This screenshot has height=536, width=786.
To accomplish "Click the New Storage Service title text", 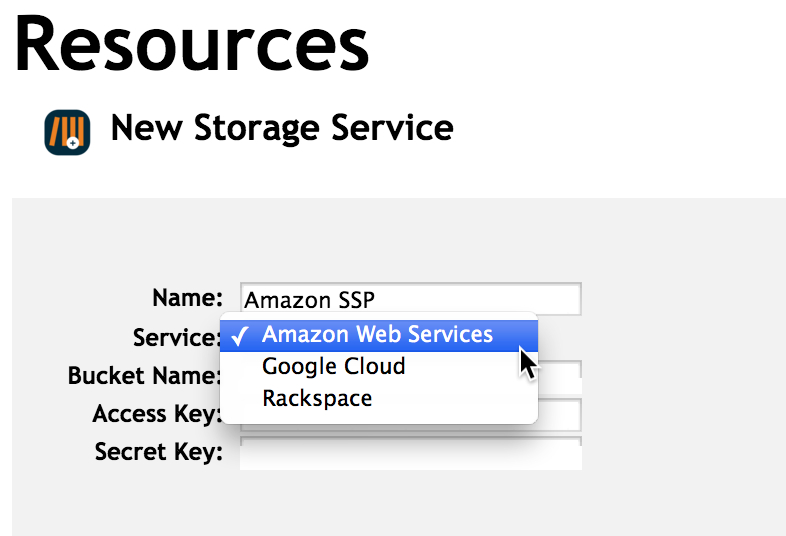I will (282, 128).
